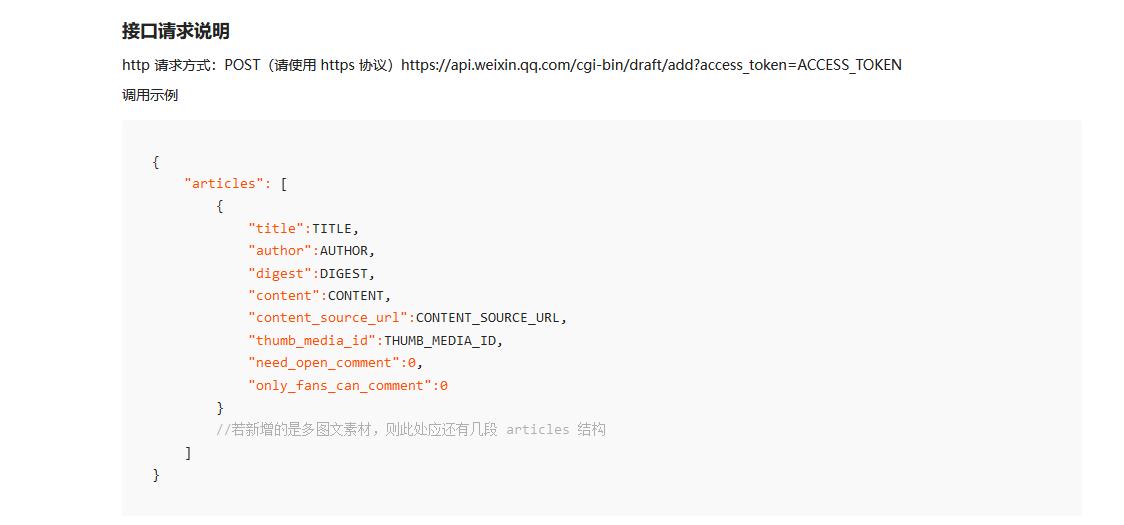Screen dimensions: 1124x525
Task: Click the gray 若新增的是多图文素材 comment line
Action: 410,429
